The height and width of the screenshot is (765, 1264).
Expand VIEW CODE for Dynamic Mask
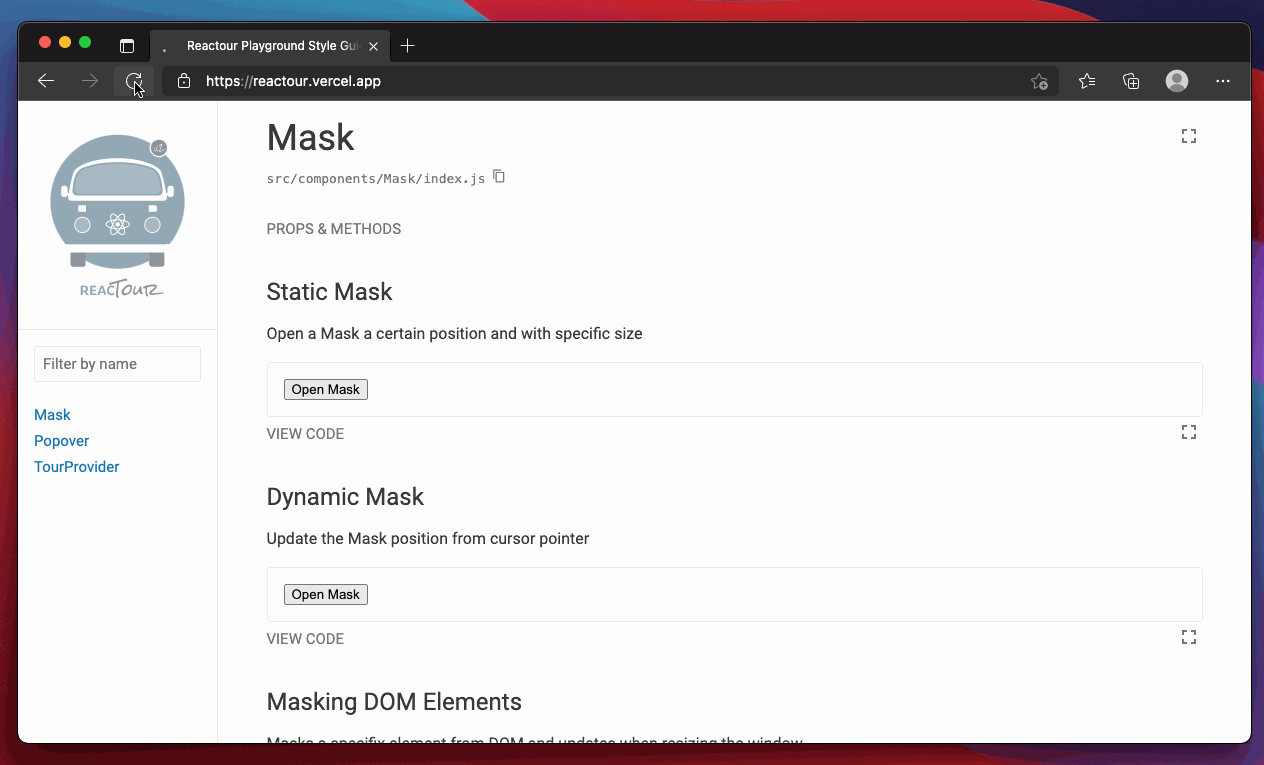point(305,639)
